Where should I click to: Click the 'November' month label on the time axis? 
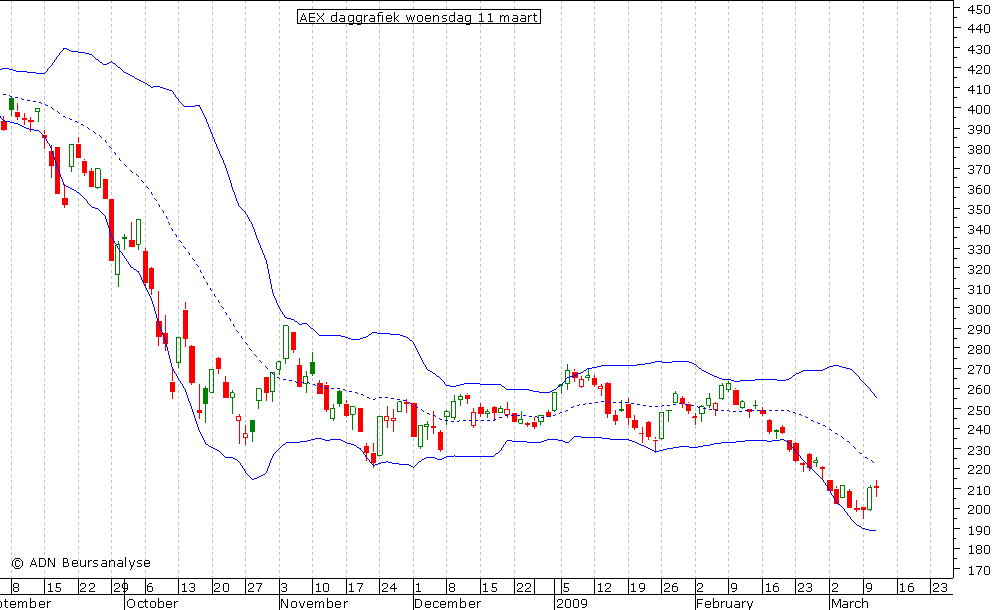314,603
